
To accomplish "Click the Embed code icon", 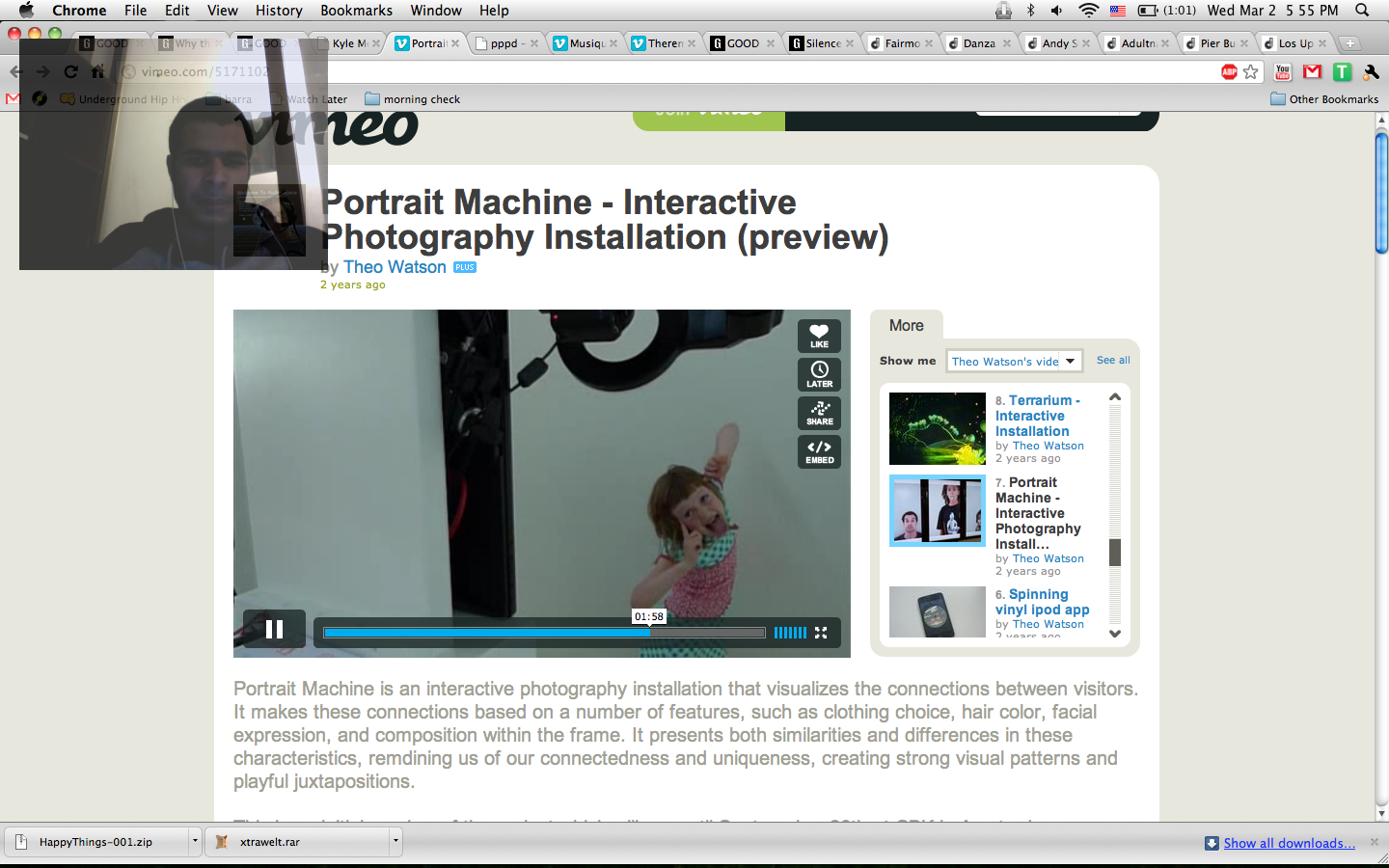I will (x=819, y=451).
